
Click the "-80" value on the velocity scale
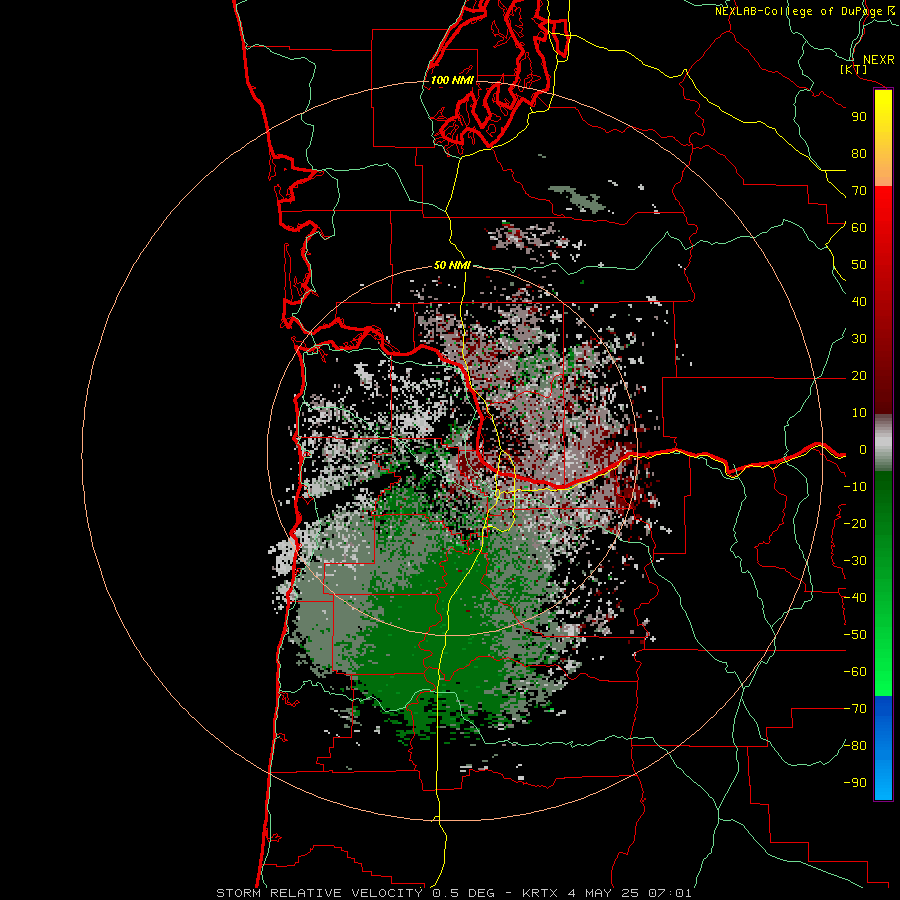point(855,746)
